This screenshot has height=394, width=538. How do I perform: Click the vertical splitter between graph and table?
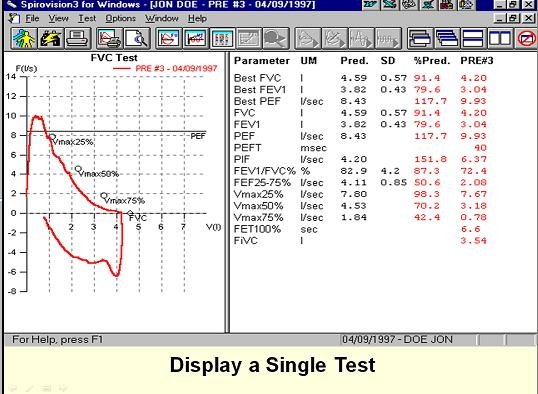227,192
